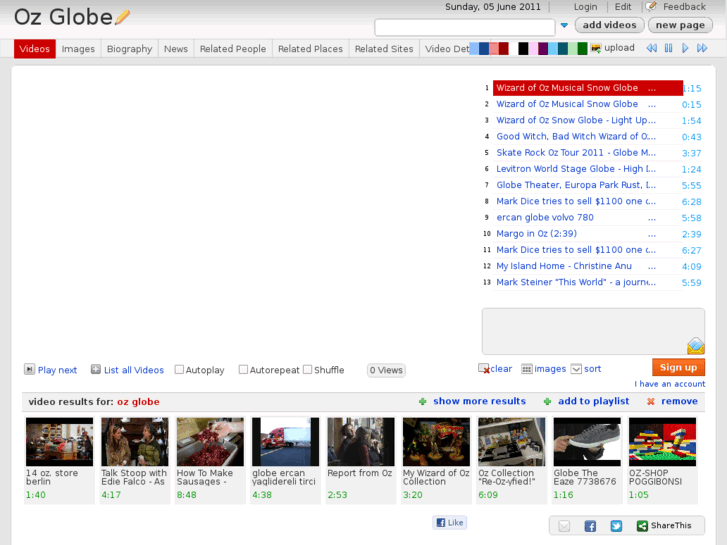Image resolution: width=727 pixels, height=545 pixels.
Task: Switch to the Images tab
Action: 78,49
